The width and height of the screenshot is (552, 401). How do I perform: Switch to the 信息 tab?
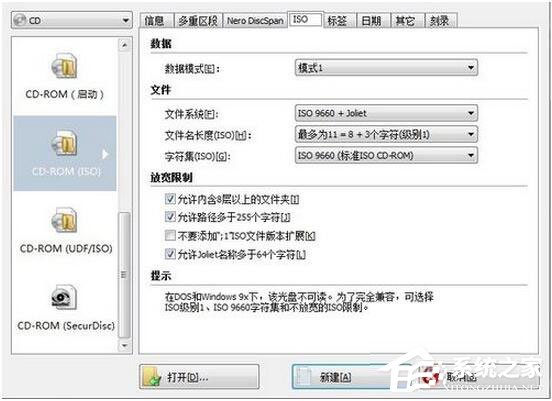click(x=156, y=21)
